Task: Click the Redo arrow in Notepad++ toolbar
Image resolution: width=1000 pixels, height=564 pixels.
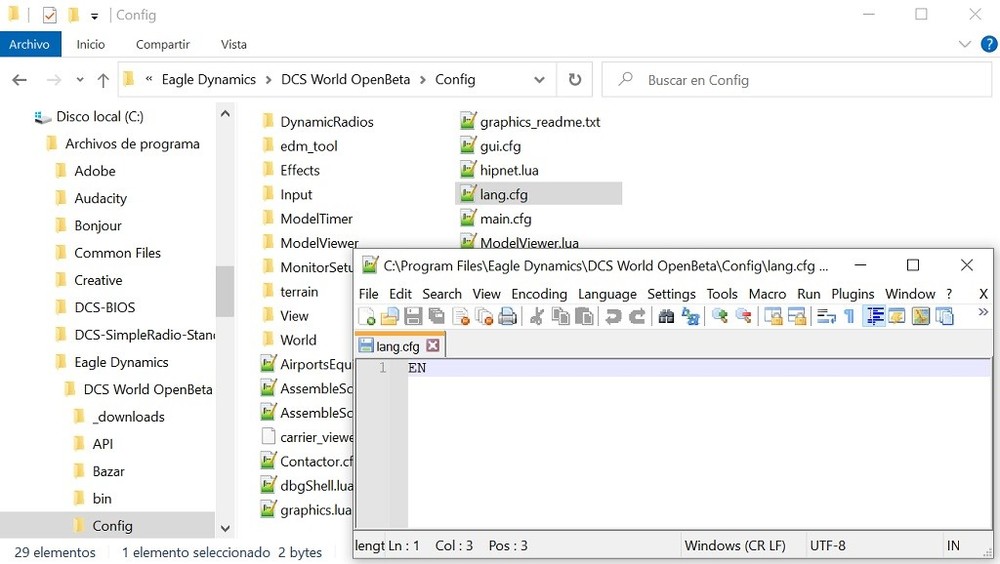Action: [636, 316]
